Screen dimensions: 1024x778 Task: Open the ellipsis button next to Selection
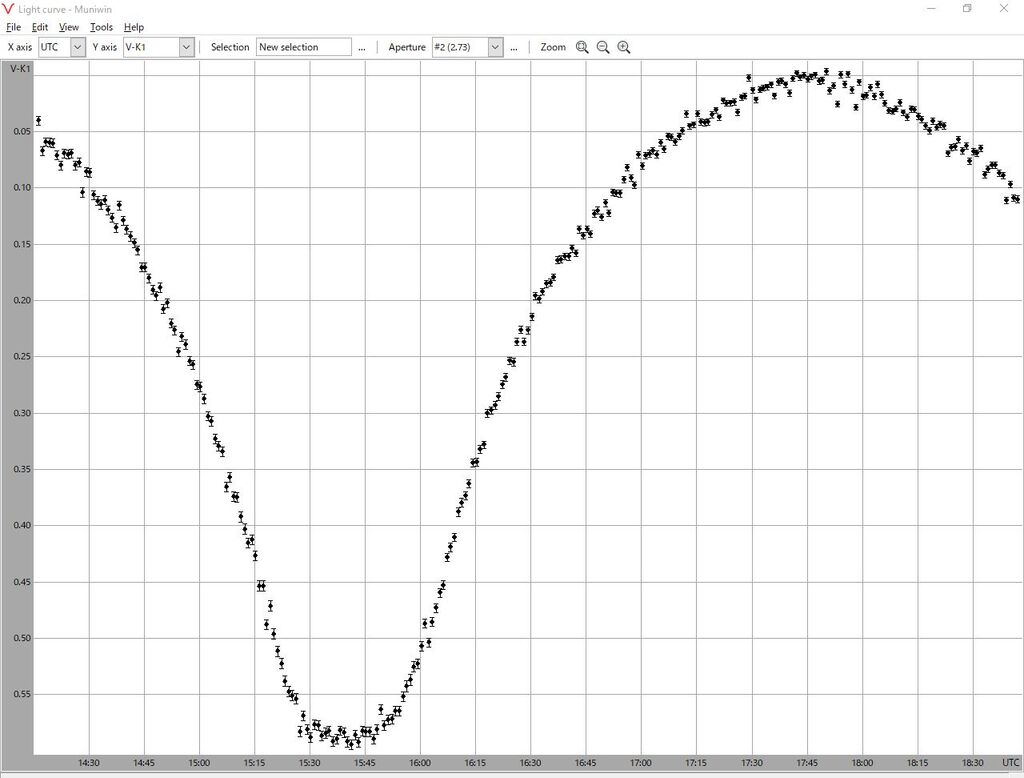362,47
